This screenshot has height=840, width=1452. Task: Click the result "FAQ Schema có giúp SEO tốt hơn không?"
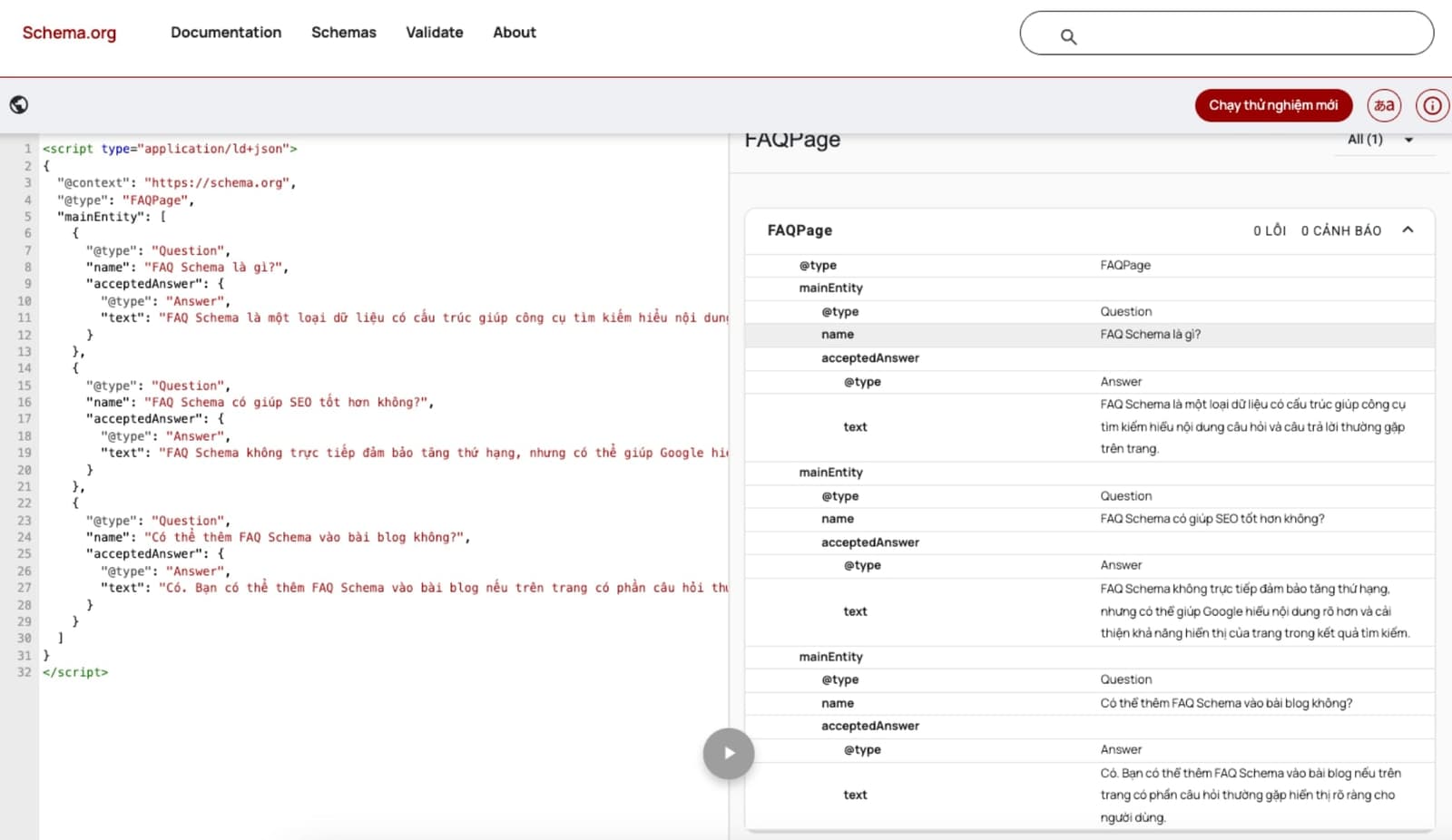(x=1212, y=519)
